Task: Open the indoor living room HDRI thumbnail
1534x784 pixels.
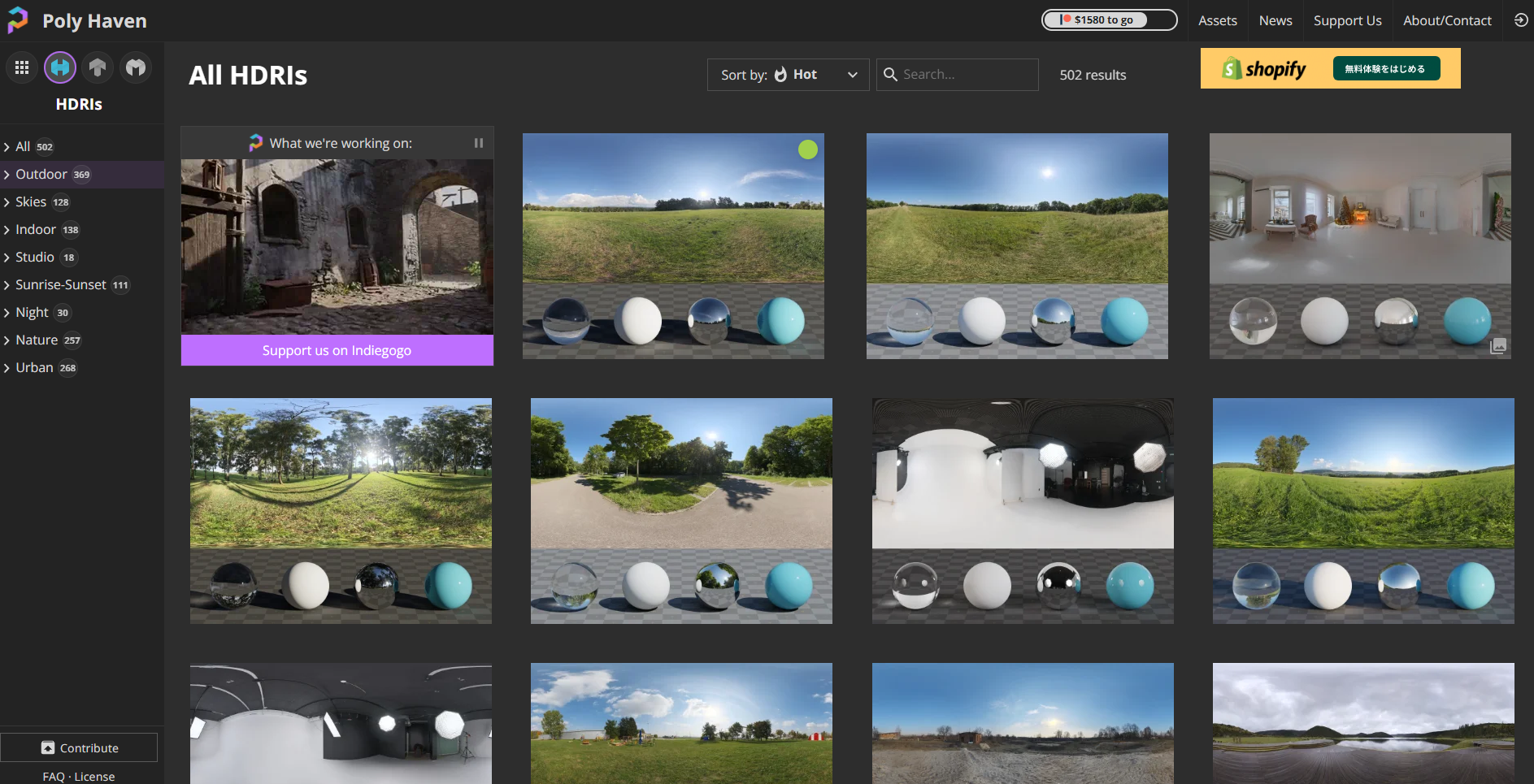Action: click(x=1360, y=246)
